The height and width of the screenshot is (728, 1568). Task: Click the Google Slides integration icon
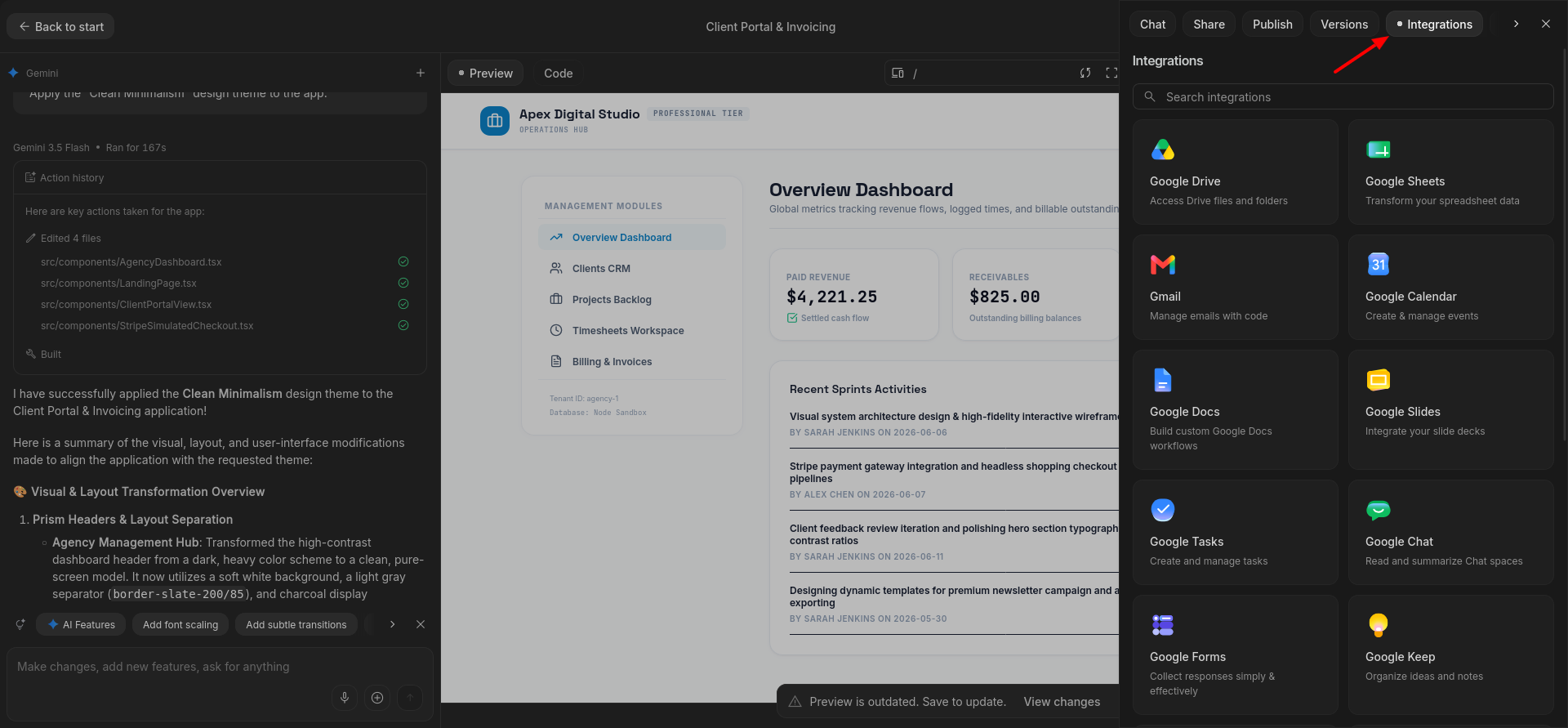click(1378, 380)
